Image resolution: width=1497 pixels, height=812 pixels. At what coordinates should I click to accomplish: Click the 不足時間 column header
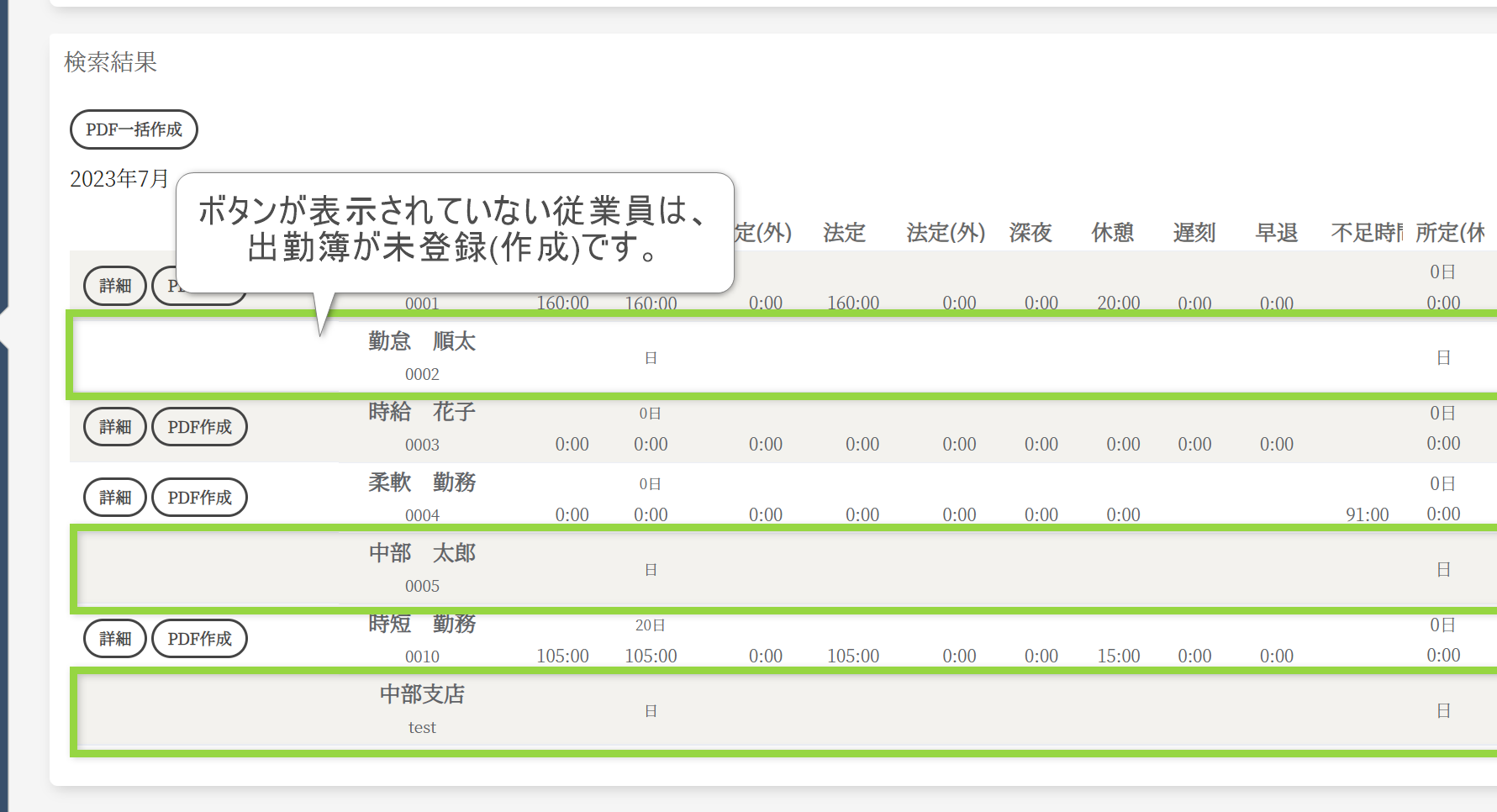1367,233
